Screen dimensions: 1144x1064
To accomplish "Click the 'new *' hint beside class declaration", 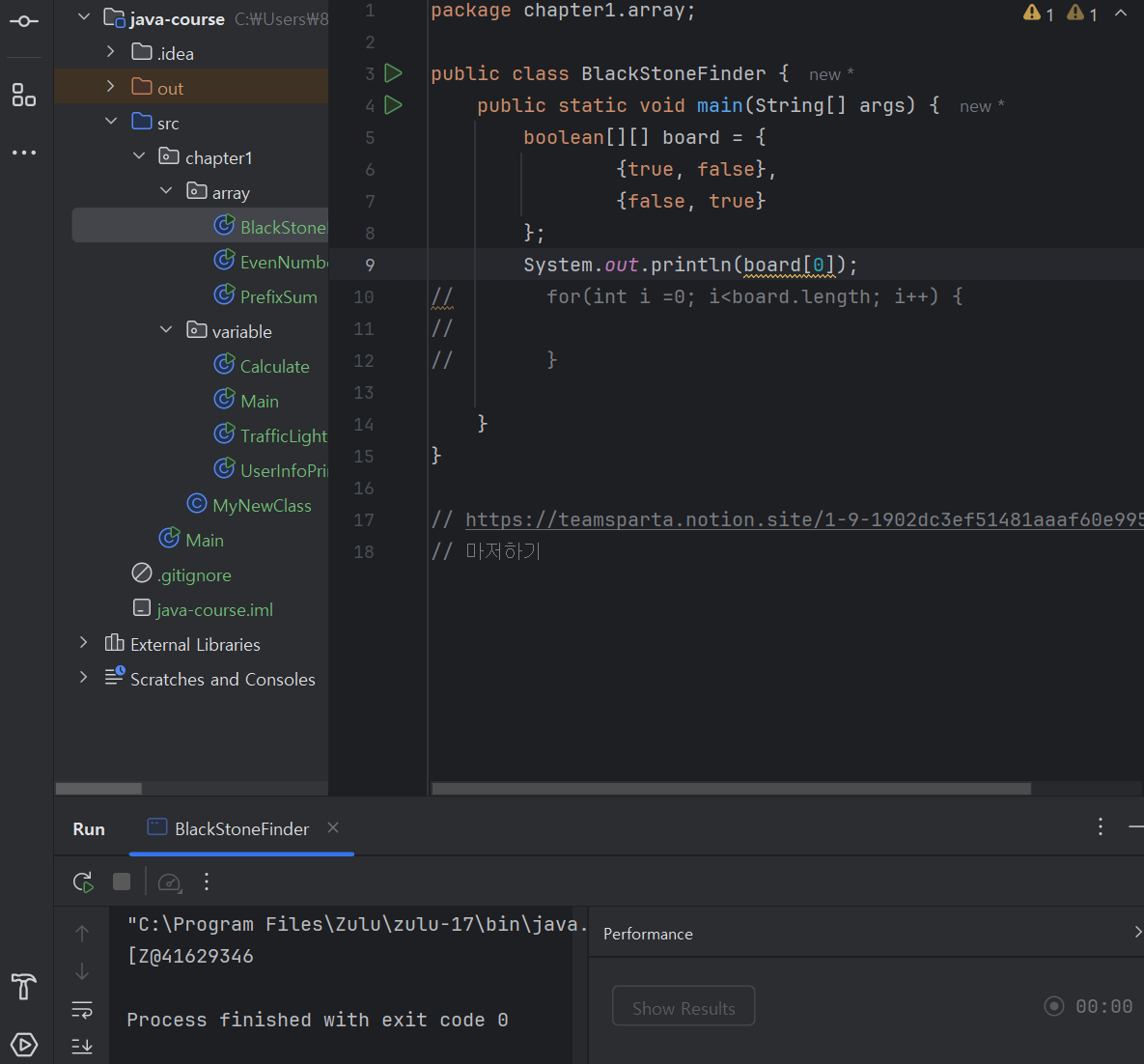I will tap(831, 74).
